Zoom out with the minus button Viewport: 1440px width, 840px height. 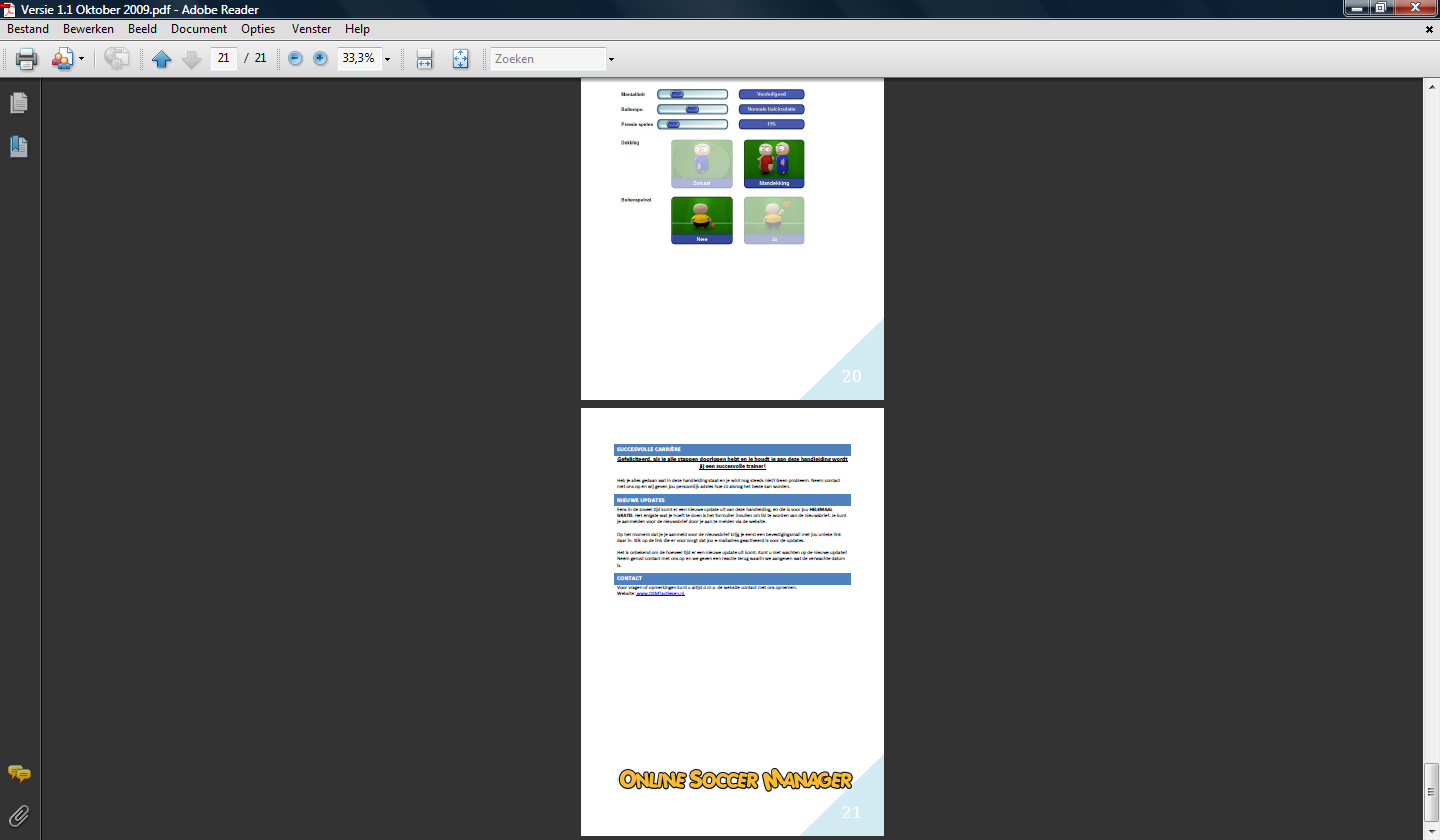click(295, 58)
